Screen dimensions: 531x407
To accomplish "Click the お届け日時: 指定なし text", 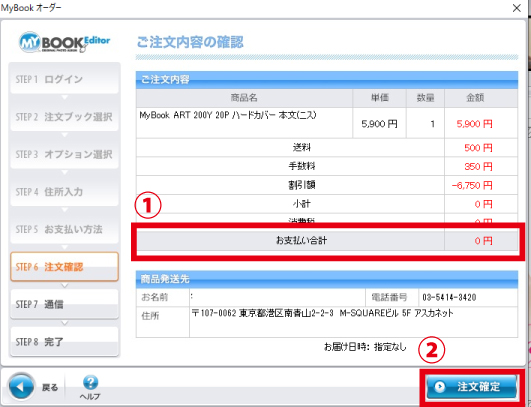I will click(365, 347).
